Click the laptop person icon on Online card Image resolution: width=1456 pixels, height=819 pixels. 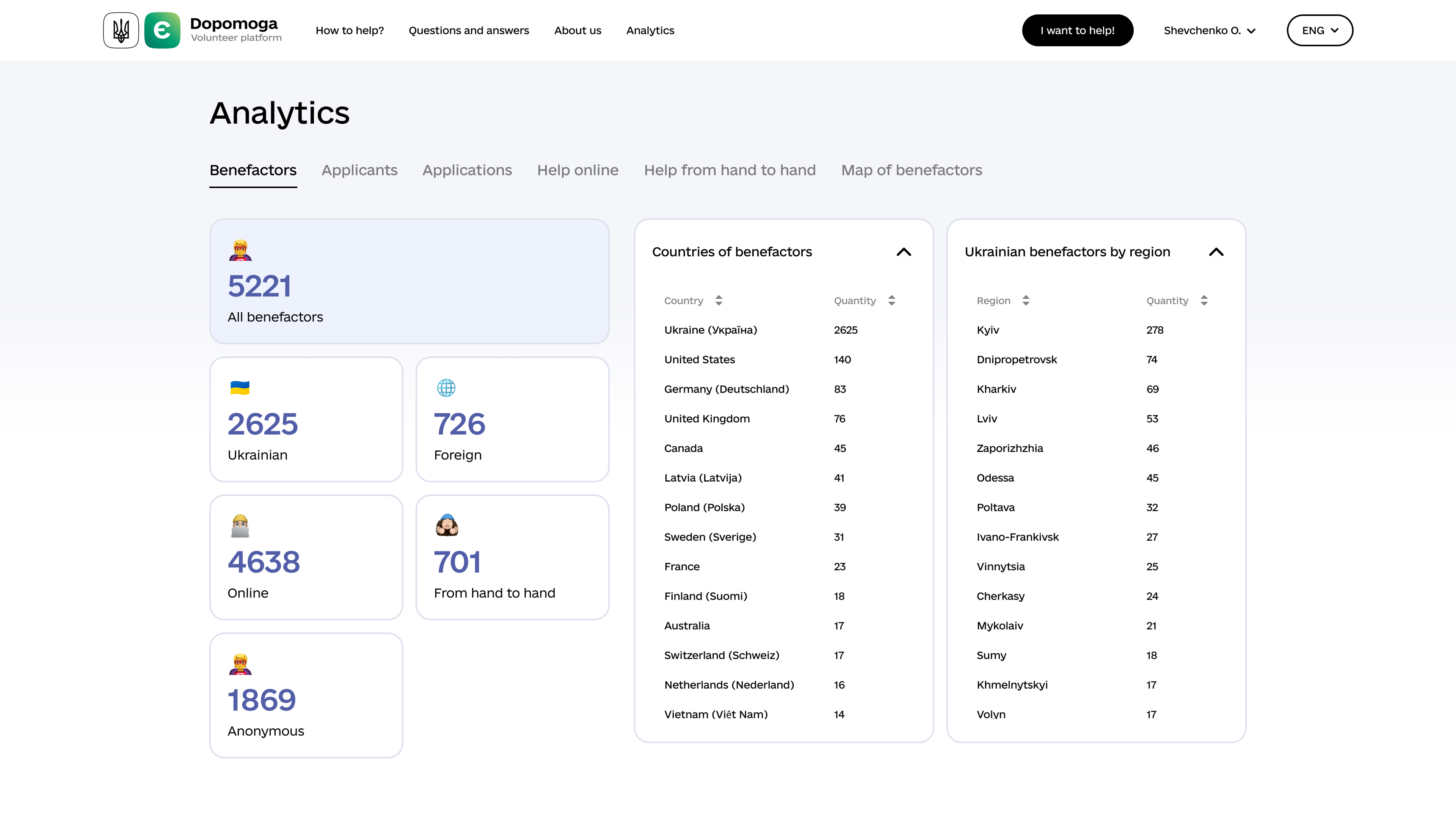tap(240, 526)
